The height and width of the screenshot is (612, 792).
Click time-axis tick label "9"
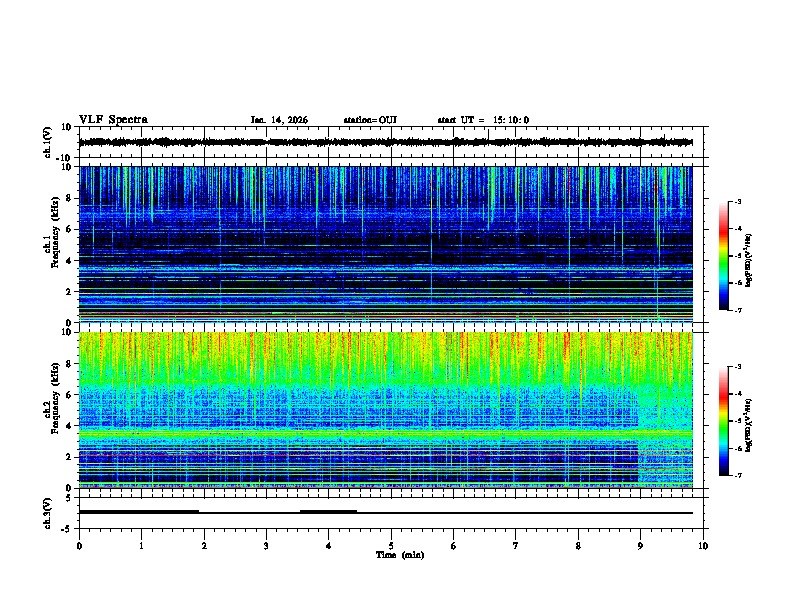pos(640,546)
